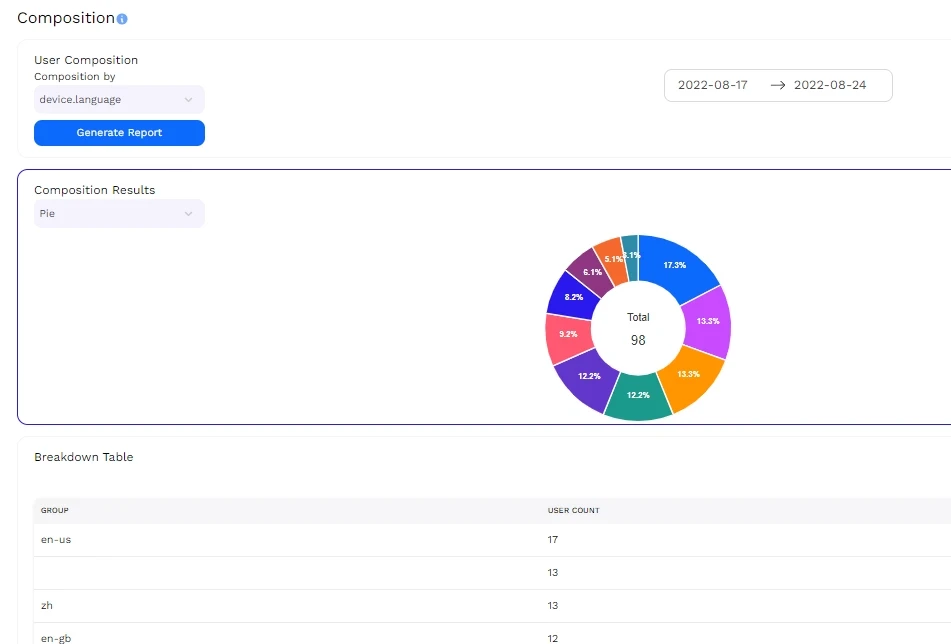The image size is (951, 644).
Task: Click the Generate Report button
Action: (x=119, y=133)
